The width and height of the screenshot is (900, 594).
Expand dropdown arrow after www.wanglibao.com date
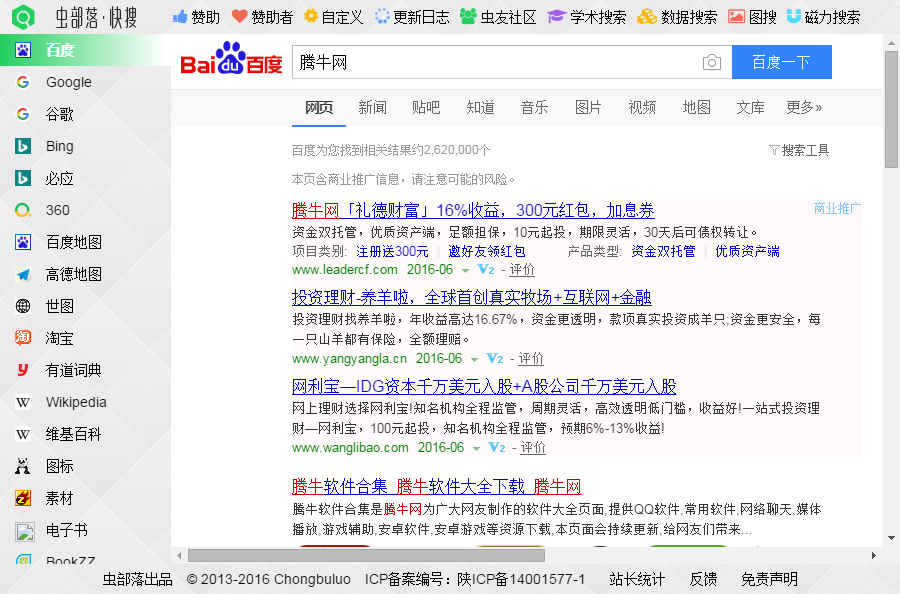[x=476, y=449]
